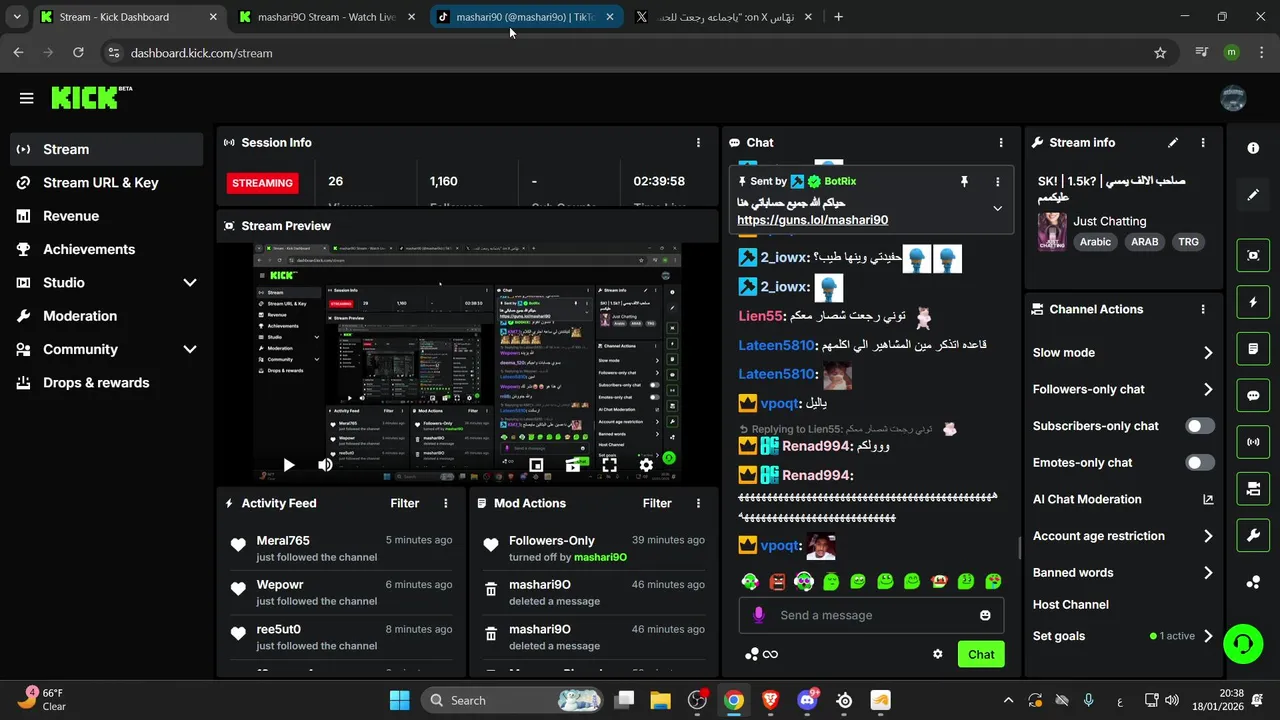
Task: Open Account age restriction arrow
Action: click(x=1208, y=536)
